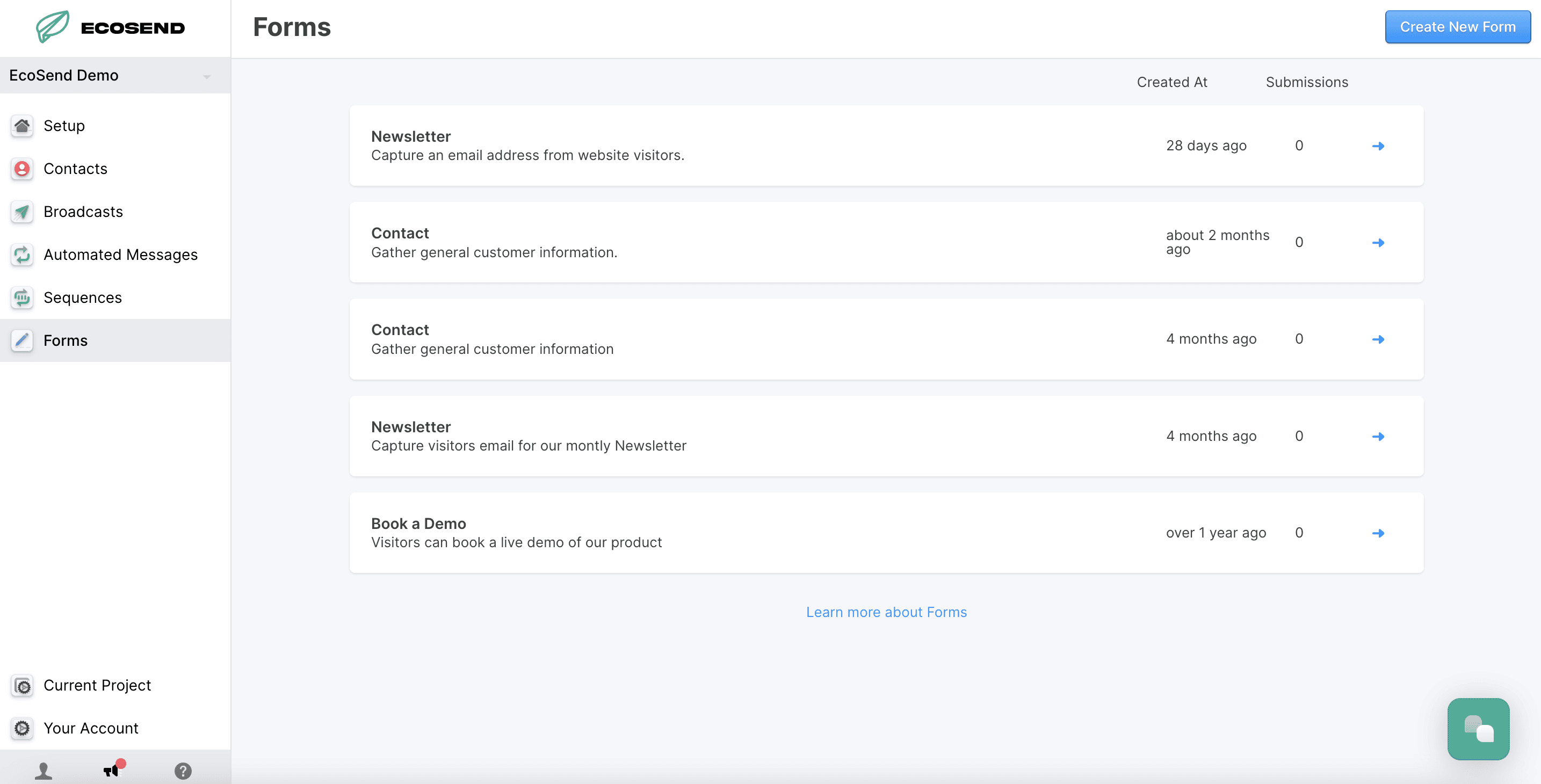Click the Contacts person icon

(x=22, y=169)
